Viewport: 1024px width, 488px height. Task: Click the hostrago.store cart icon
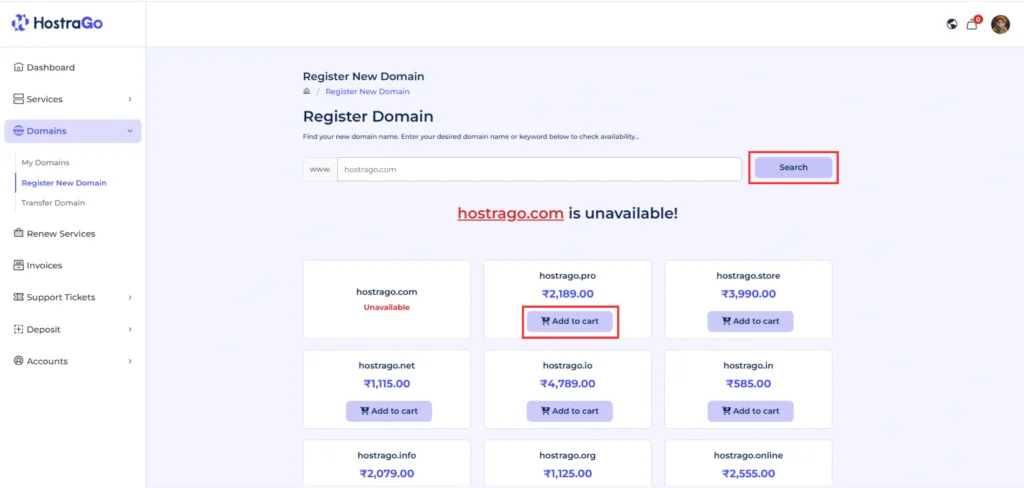click(x=726, y=321)
